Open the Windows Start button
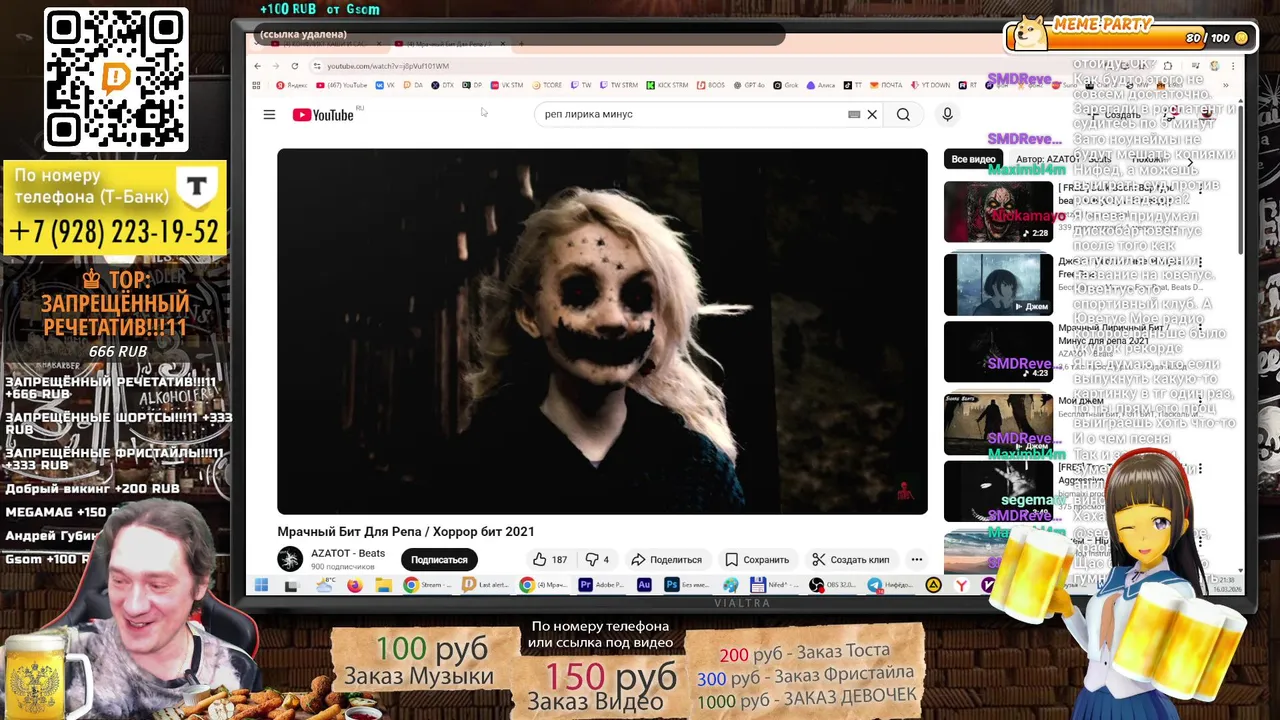The height and width of the screenshot is (720, 1280). click(261, 585)
